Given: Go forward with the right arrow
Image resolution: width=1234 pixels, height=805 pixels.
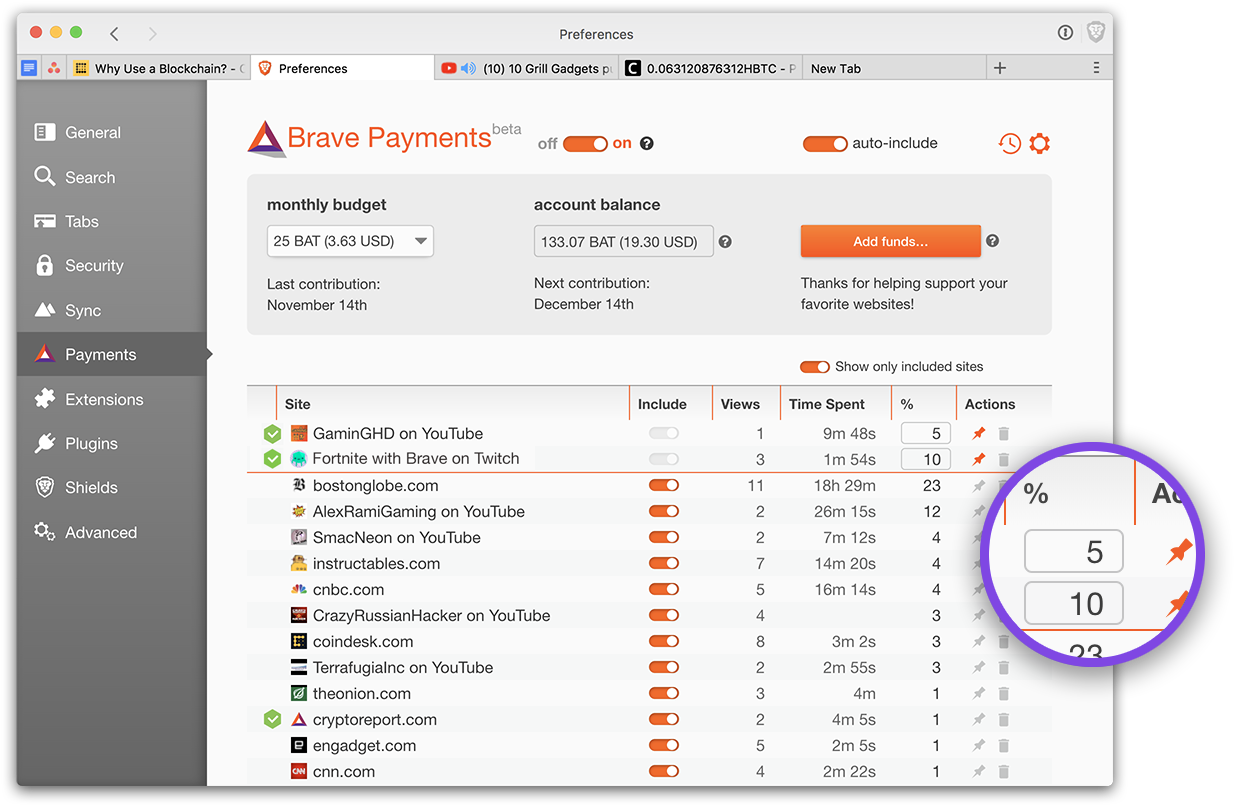Looking at the screenshot, I should [152, 34].
